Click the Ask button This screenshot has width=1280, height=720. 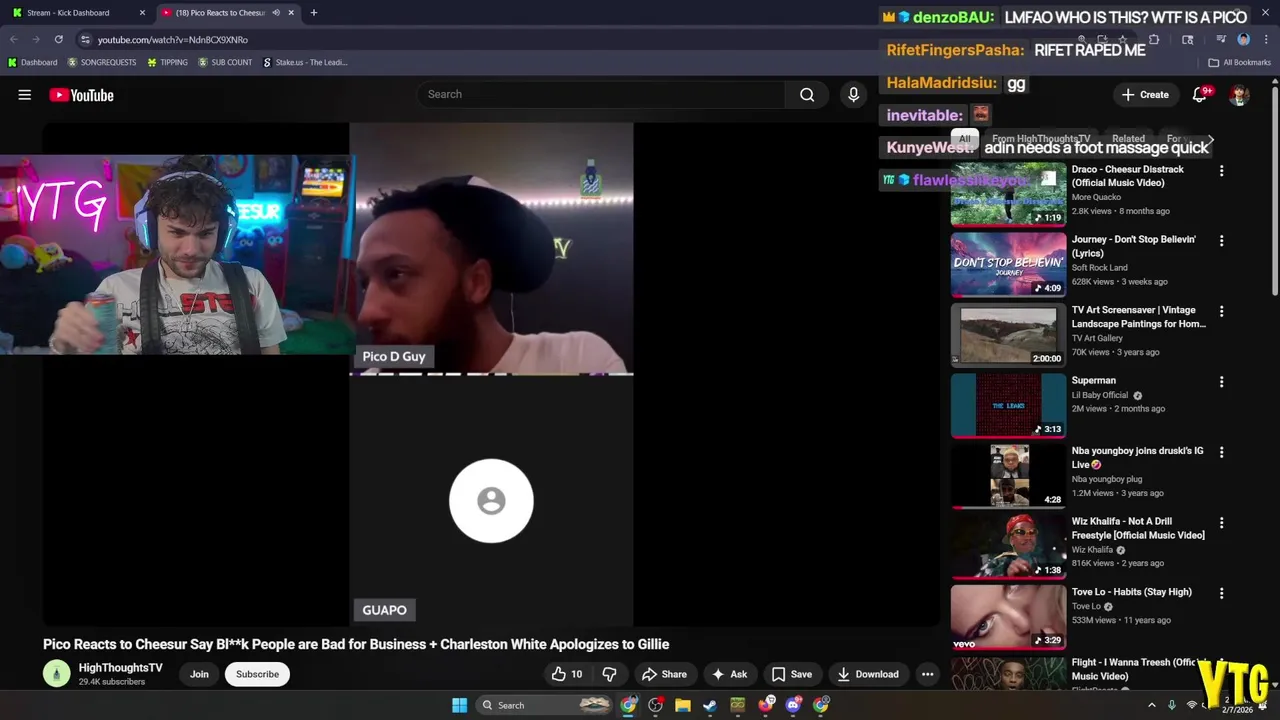tap(729, 674)
